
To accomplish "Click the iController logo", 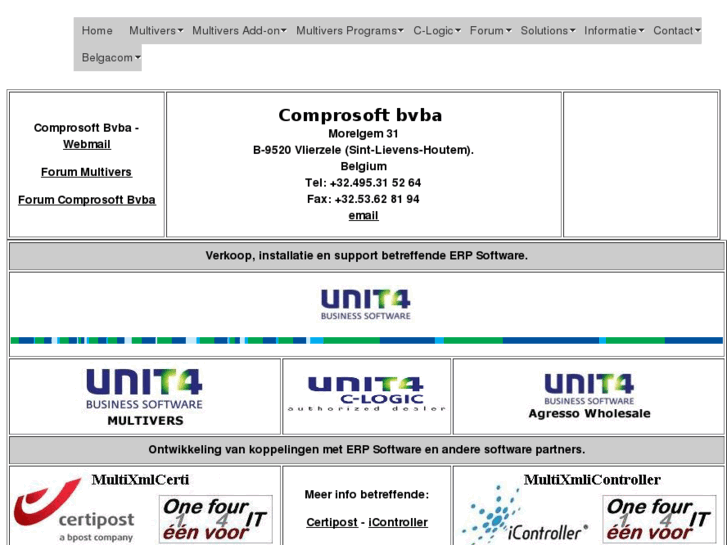I will (x=525, y=515).
